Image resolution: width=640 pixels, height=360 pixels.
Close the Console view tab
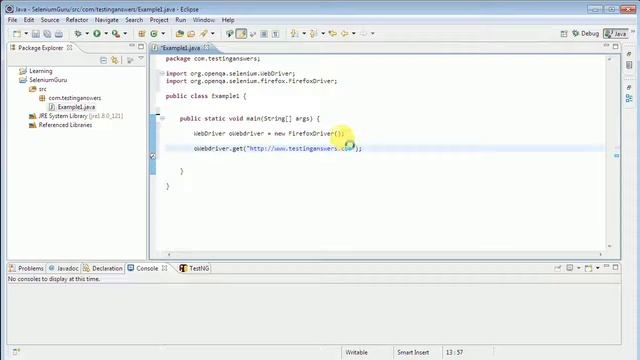[164, 268]
